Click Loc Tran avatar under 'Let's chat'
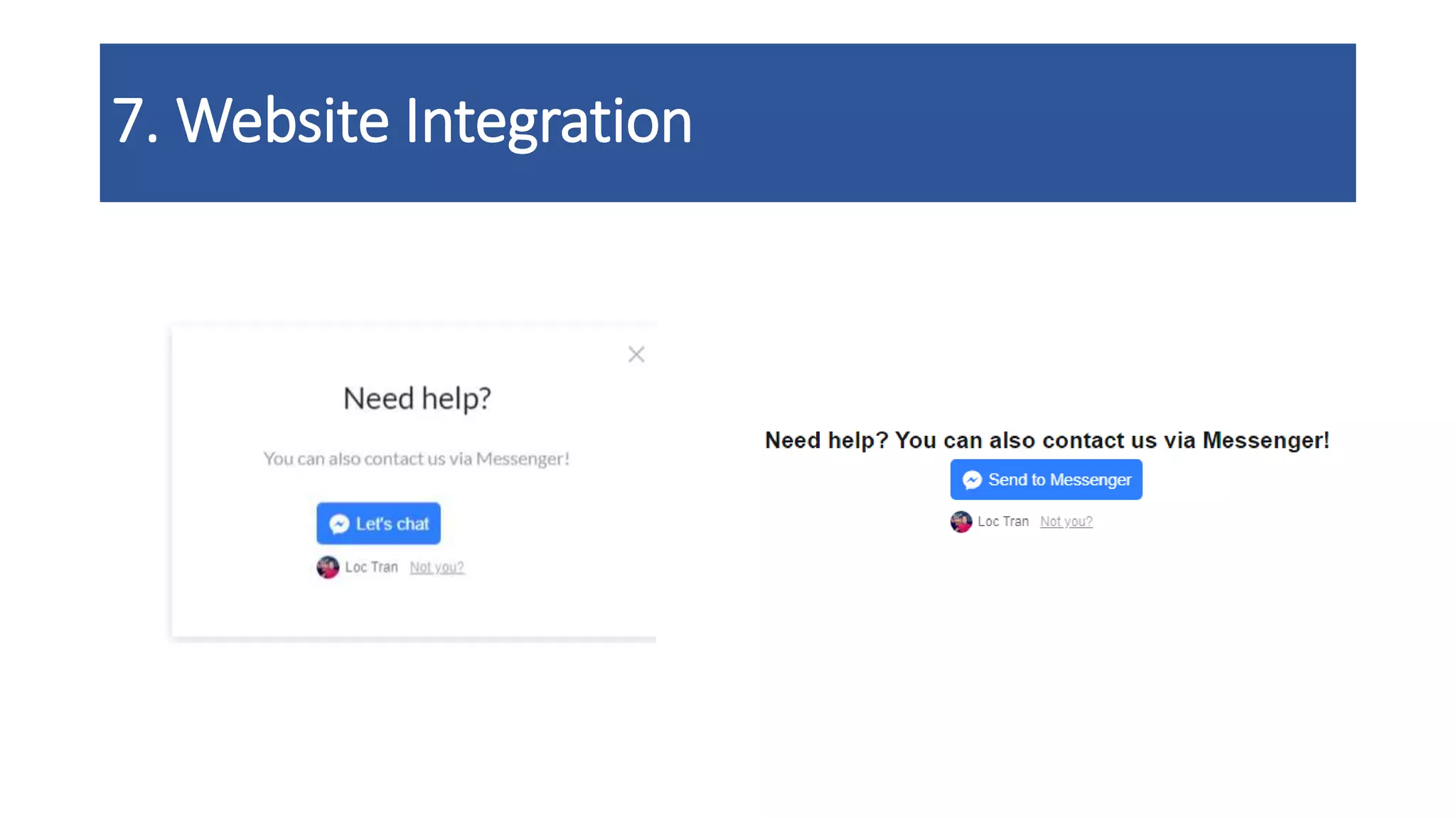This screenshot has height=819, width=1456. (x=328, y=567)
